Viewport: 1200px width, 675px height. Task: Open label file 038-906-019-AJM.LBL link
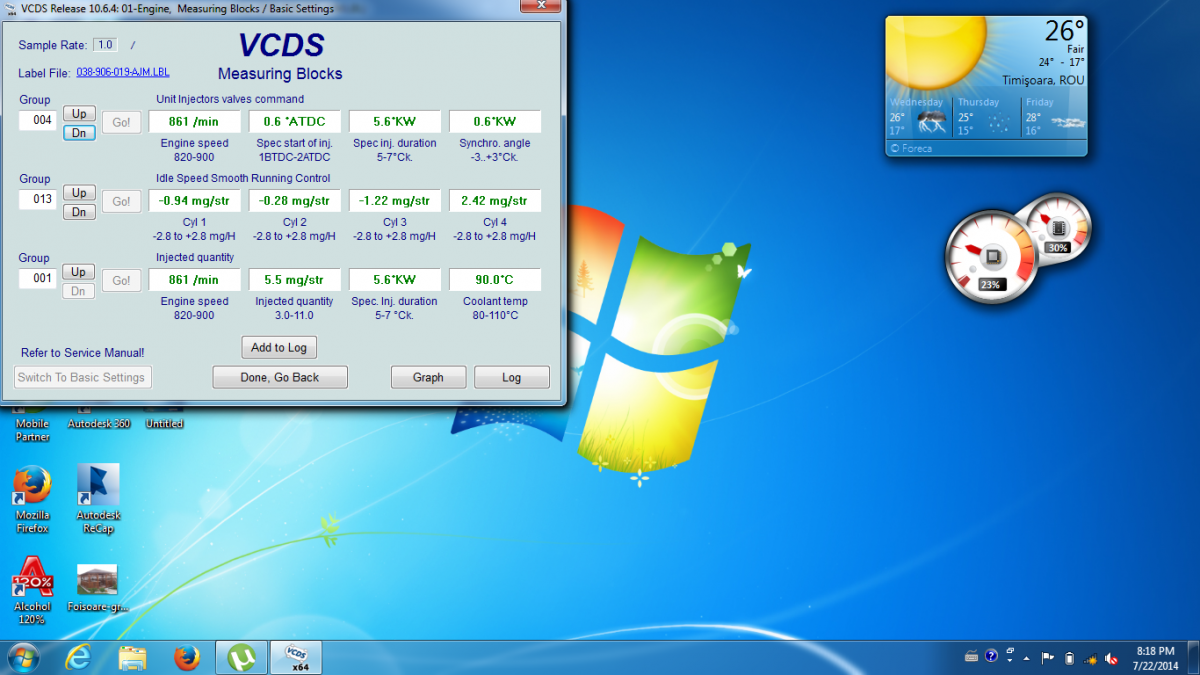pos(123,73)
